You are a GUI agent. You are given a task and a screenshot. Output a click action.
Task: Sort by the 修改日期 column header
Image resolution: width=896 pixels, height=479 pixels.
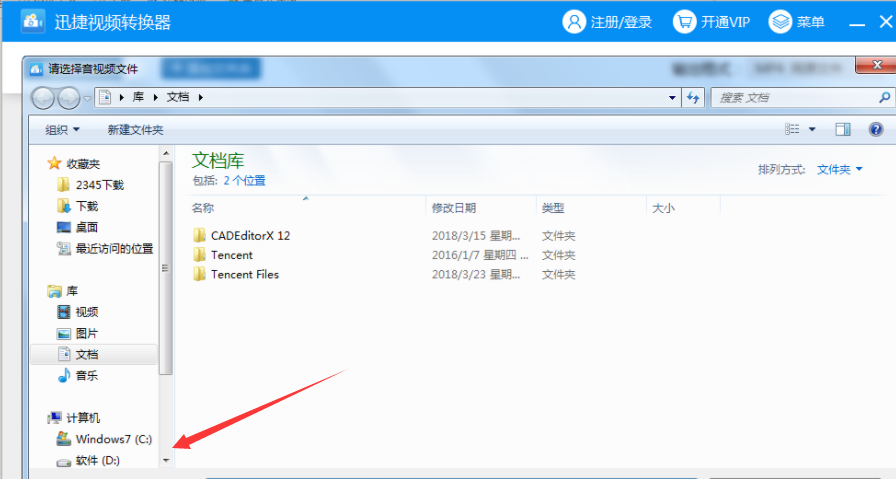coord(454,208)
